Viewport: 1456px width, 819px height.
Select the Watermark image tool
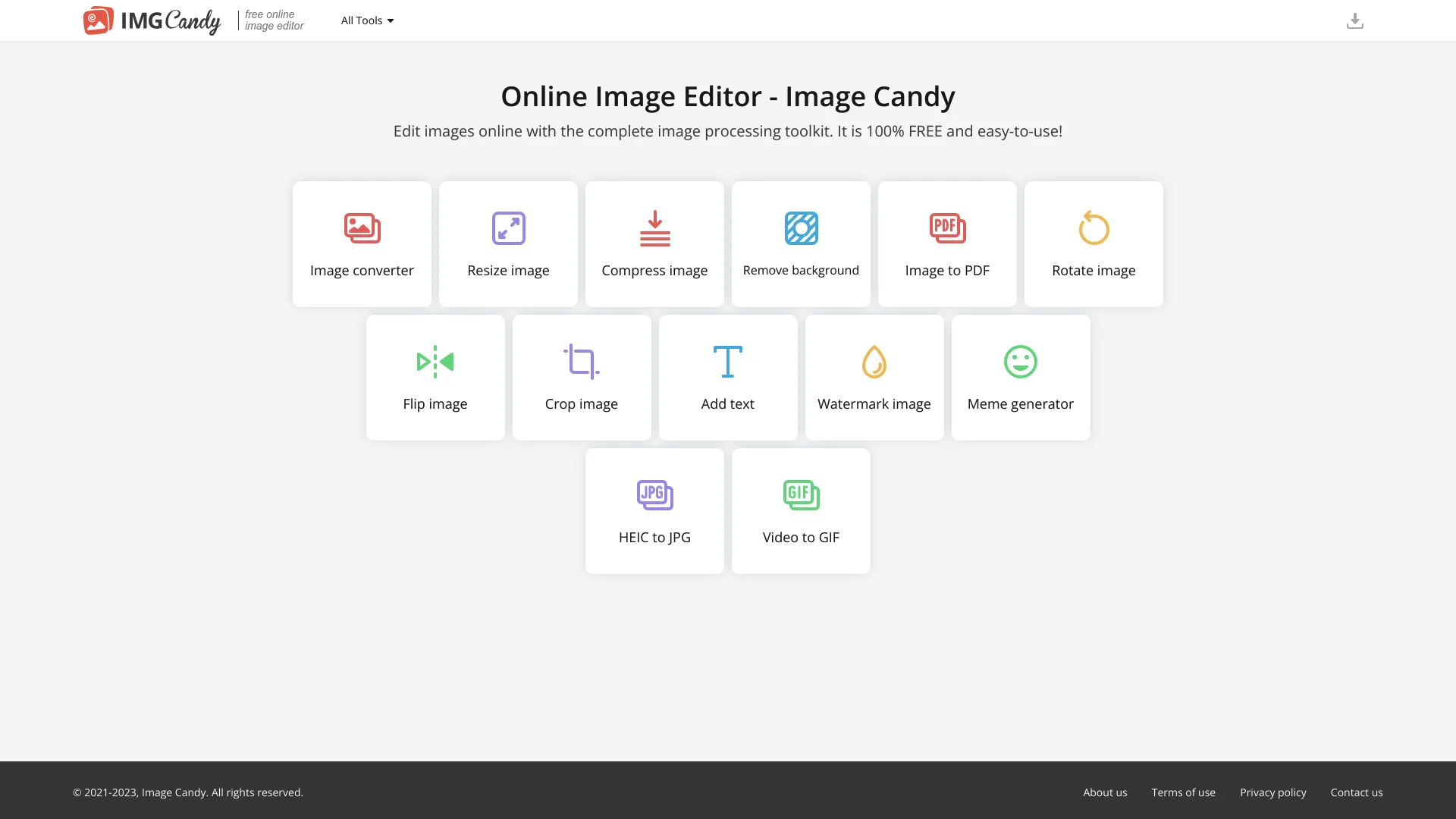(x=874, y=377)
